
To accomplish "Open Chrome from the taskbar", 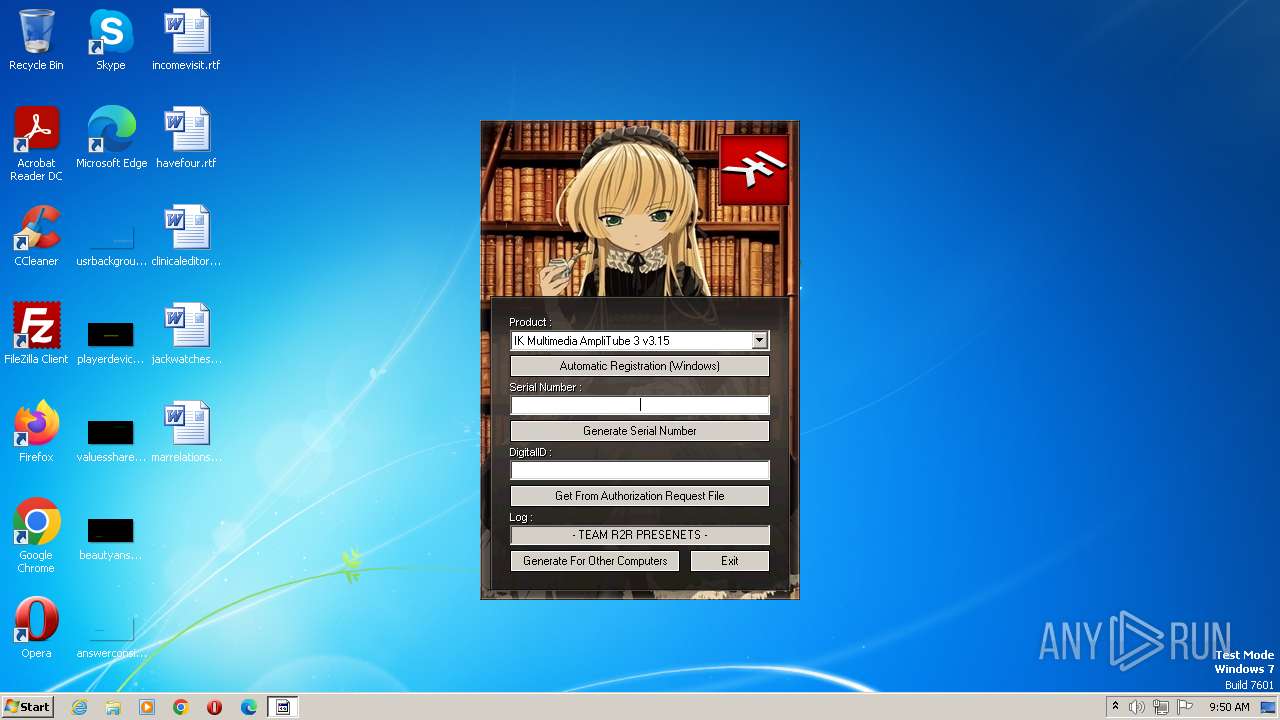I will pos(181,707).
